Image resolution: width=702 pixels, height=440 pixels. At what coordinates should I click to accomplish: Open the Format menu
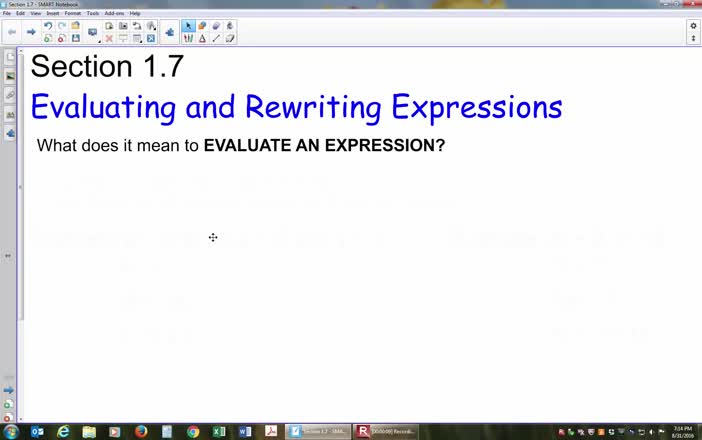pos(72,13)
